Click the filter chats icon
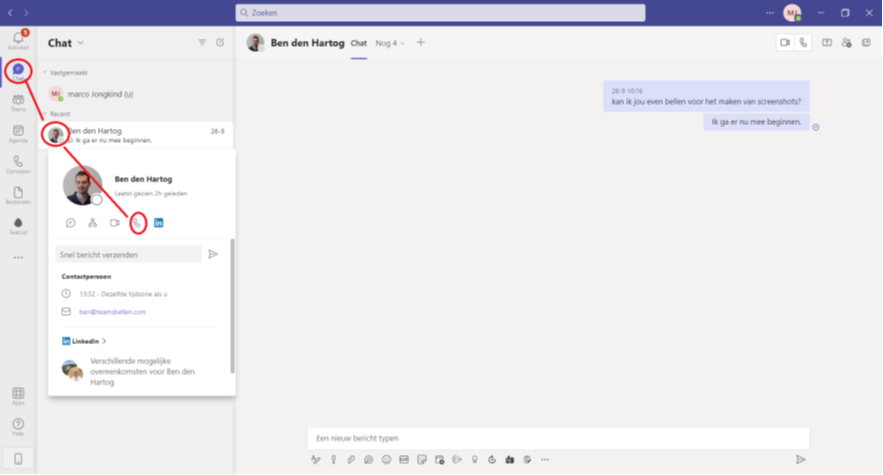 tap(202, 43)
